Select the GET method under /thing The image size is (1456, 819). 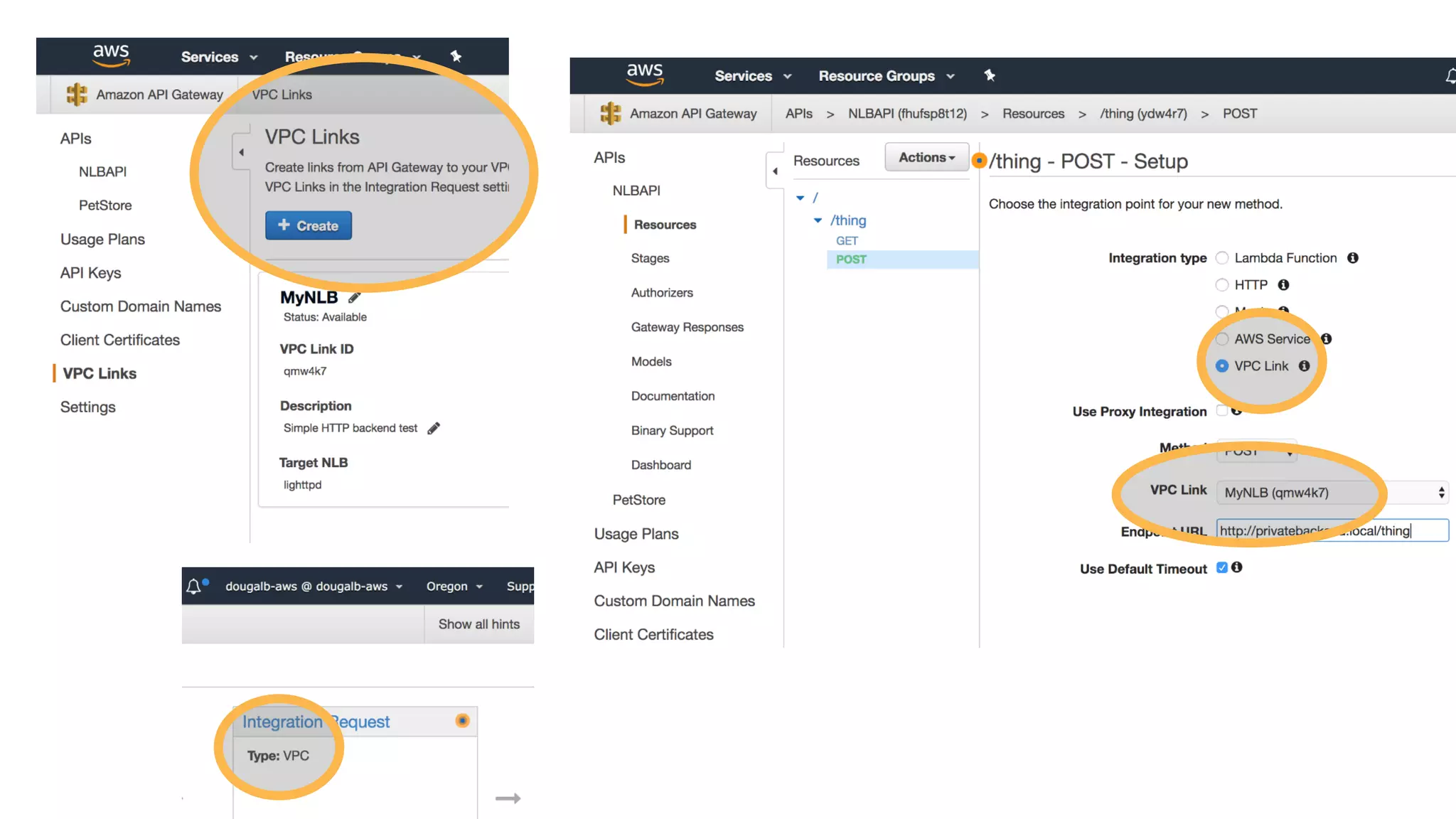tap(847, 241)
